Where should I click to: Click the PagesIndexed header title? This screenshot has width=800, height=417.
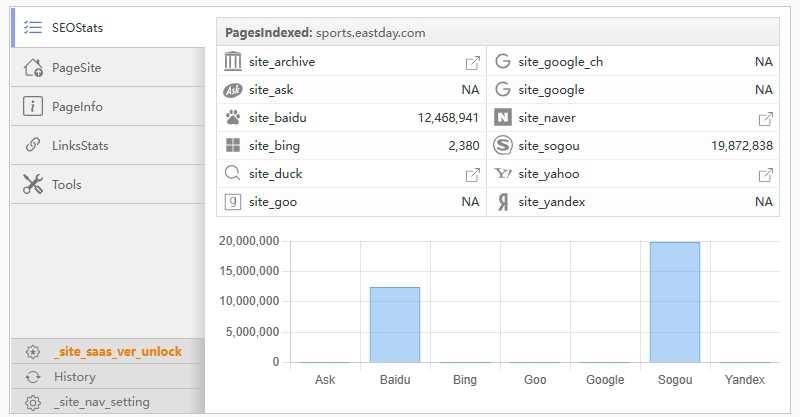coord(268,33)
